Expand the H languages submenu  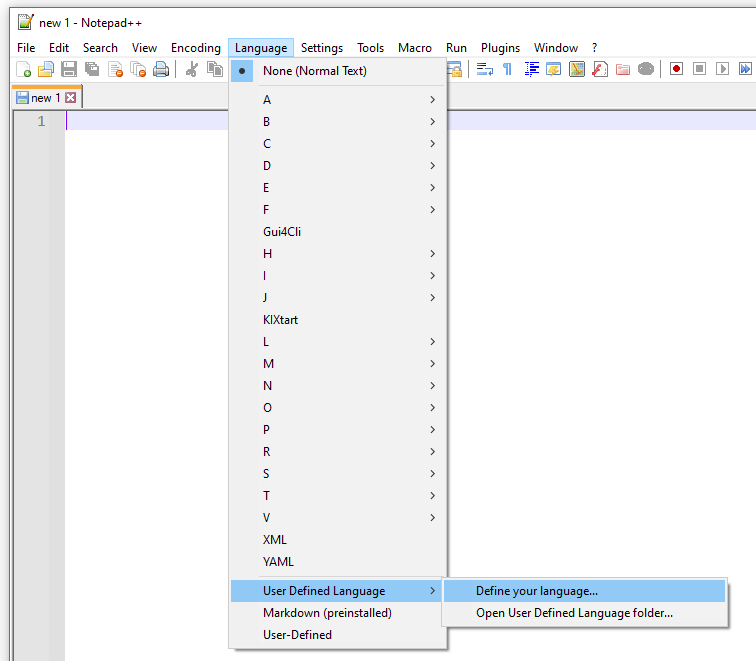338,254
